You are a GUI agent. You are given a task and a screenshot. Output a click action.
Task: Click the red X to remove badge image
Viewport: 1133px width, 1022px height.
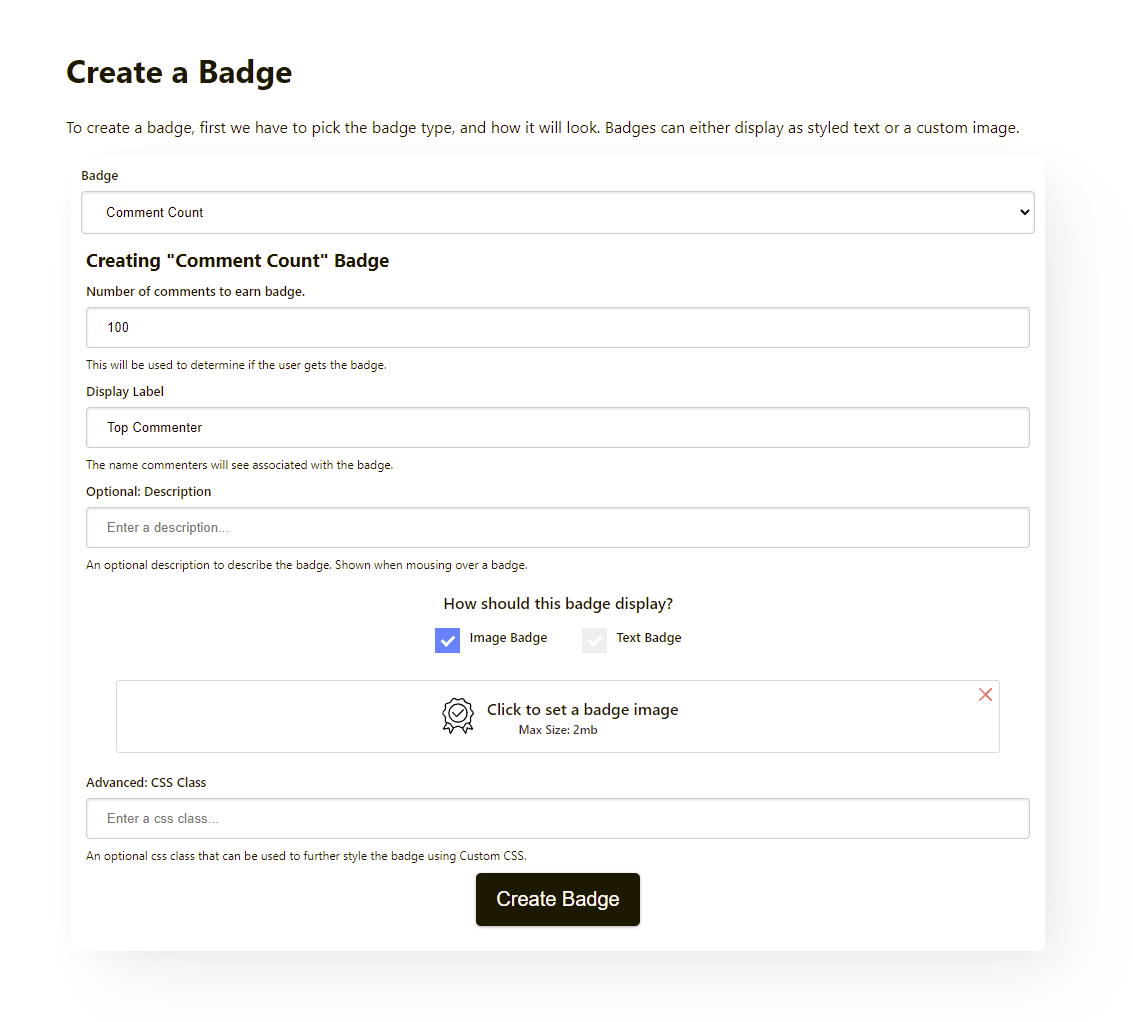pyautogui.click(x=985, y=694)
